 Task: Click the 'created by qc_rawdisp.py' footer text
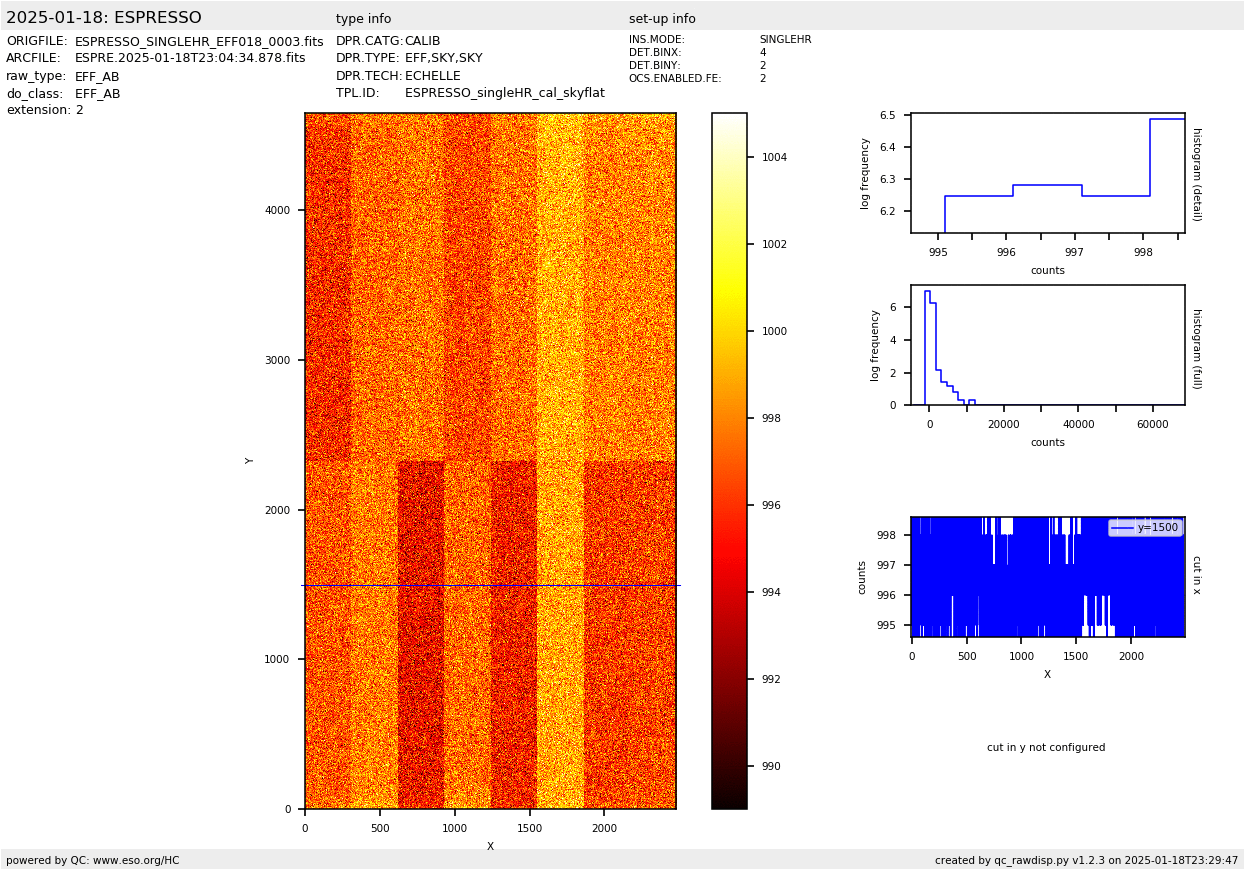point(1086,860)
